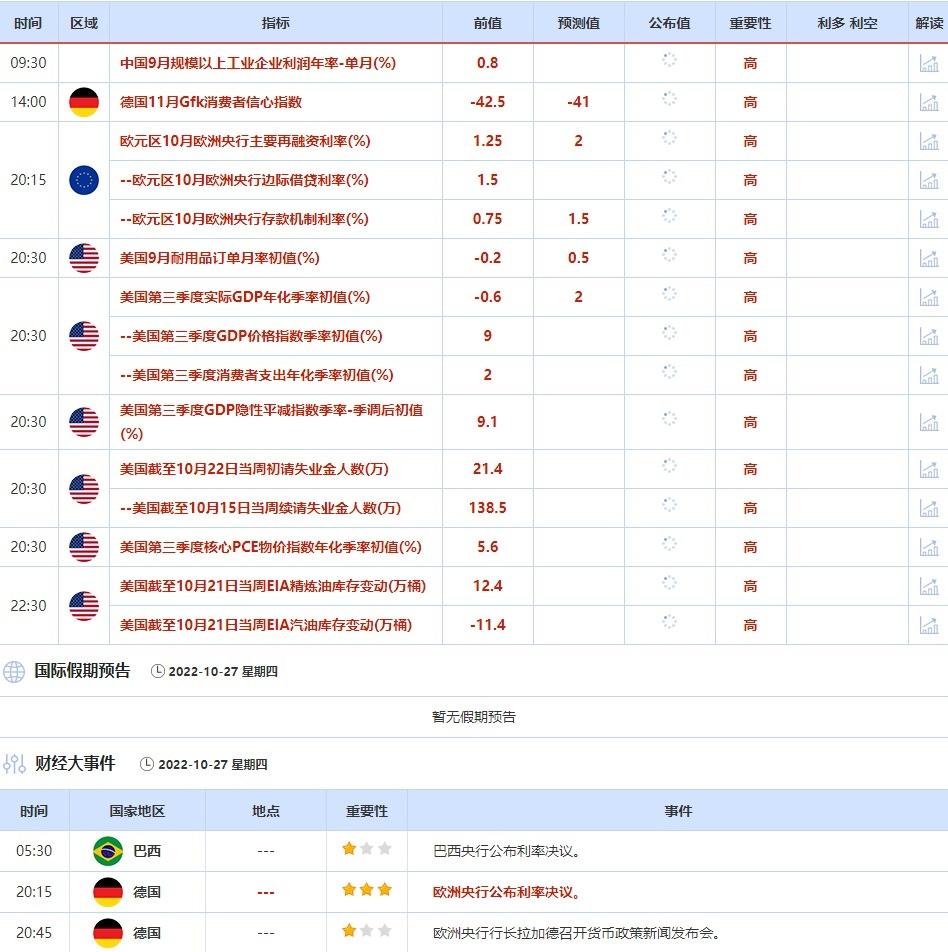Click the 解读 column header
Image resolution: width=948 pixels, height=952 pixels.
point(928,23)
